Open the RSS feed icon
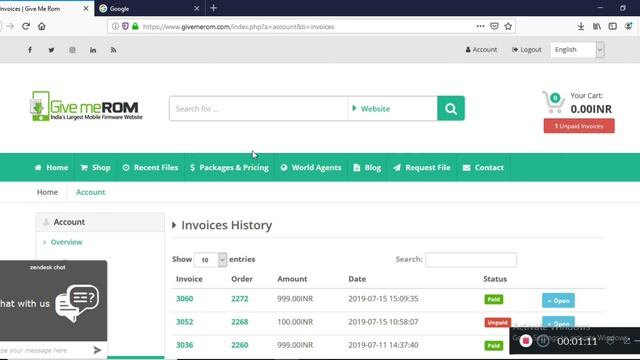The width and height of the screenshot is (640, 360). click(113, 50)
